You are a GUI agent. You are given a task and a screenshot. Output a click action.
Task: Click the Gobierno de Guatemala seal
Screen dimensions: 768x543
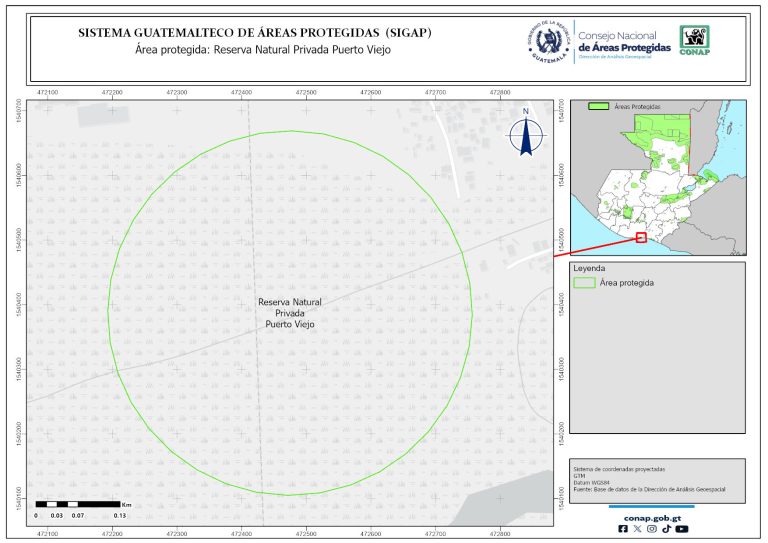click(547, 41)
